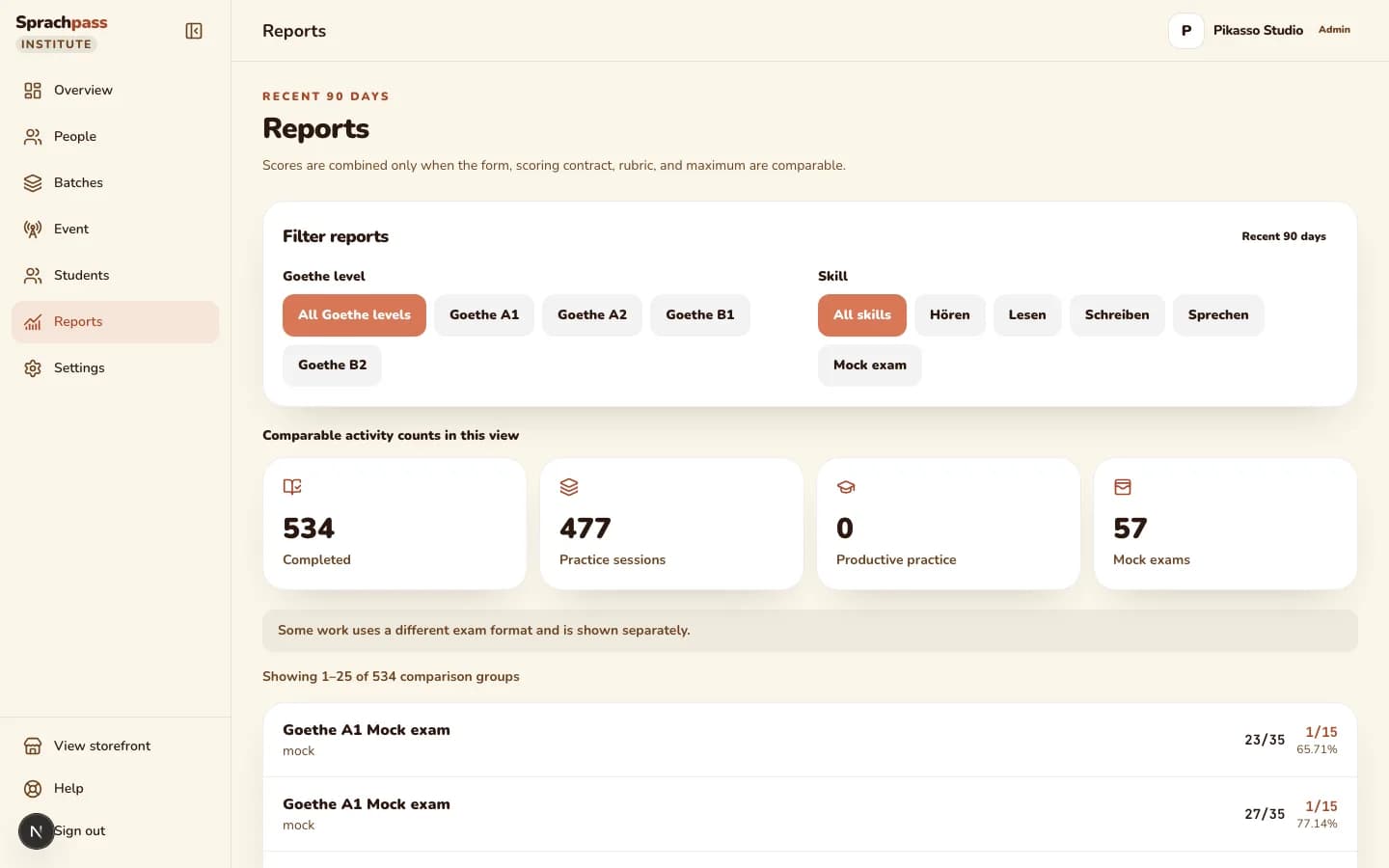Select the All skills filter
Screen dimensions: 1389x868
point(862,315)
